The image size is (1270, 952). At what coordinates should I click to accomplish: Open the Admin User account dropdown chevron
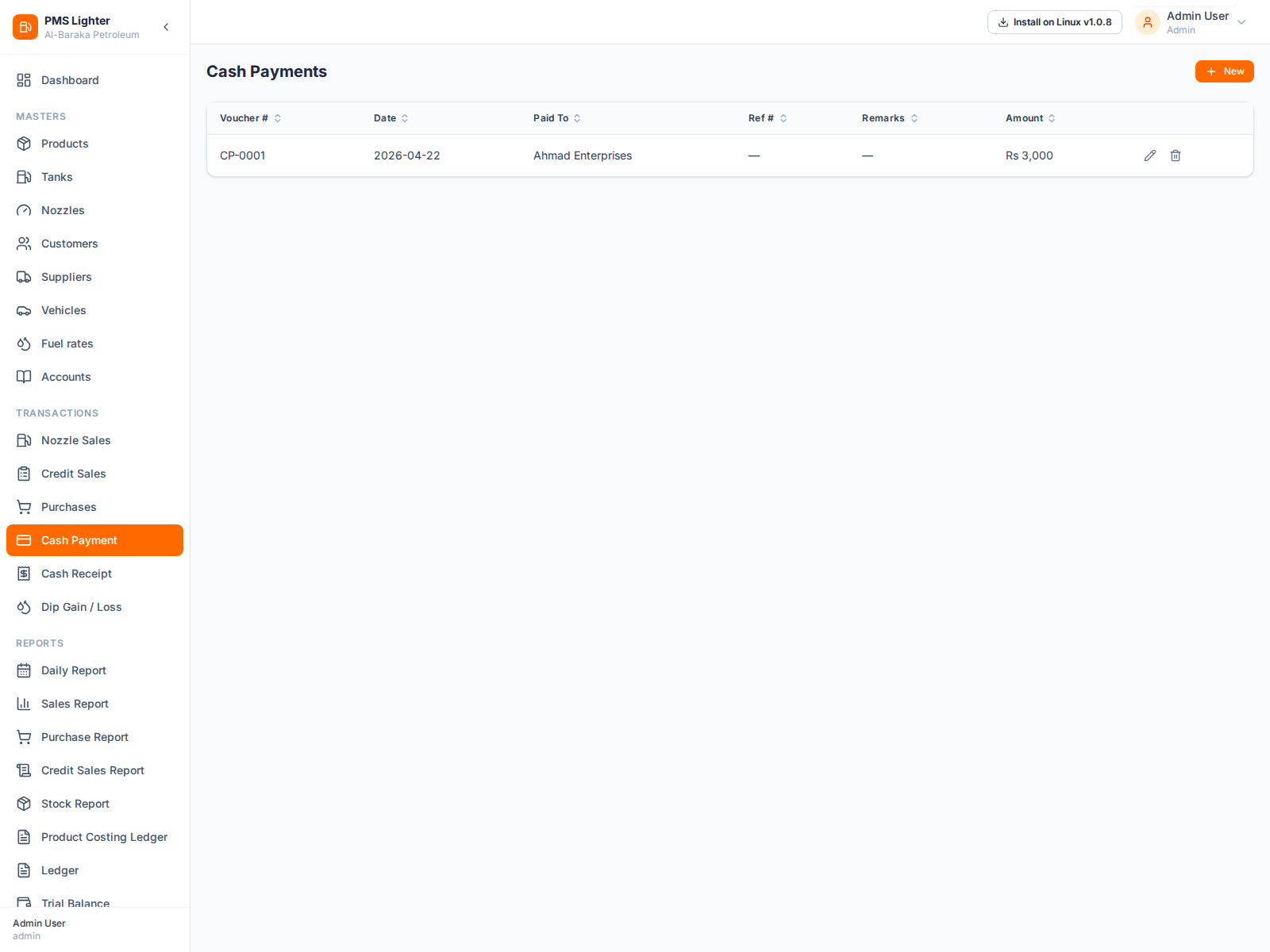[1241, 22]
